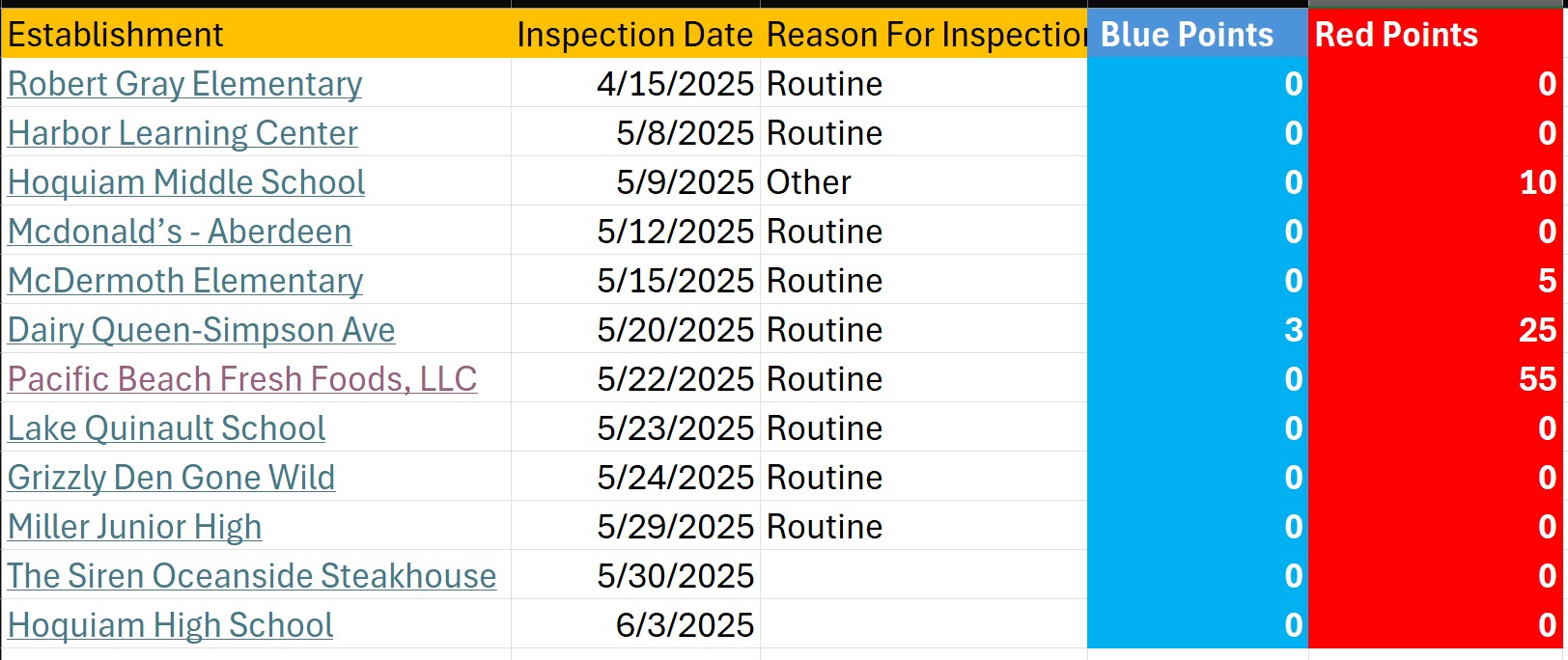Open Grizzly Den Gone Wild link
Viewport: 1568px width, 660px height.
pyautogui.click(x=171, y=478)
